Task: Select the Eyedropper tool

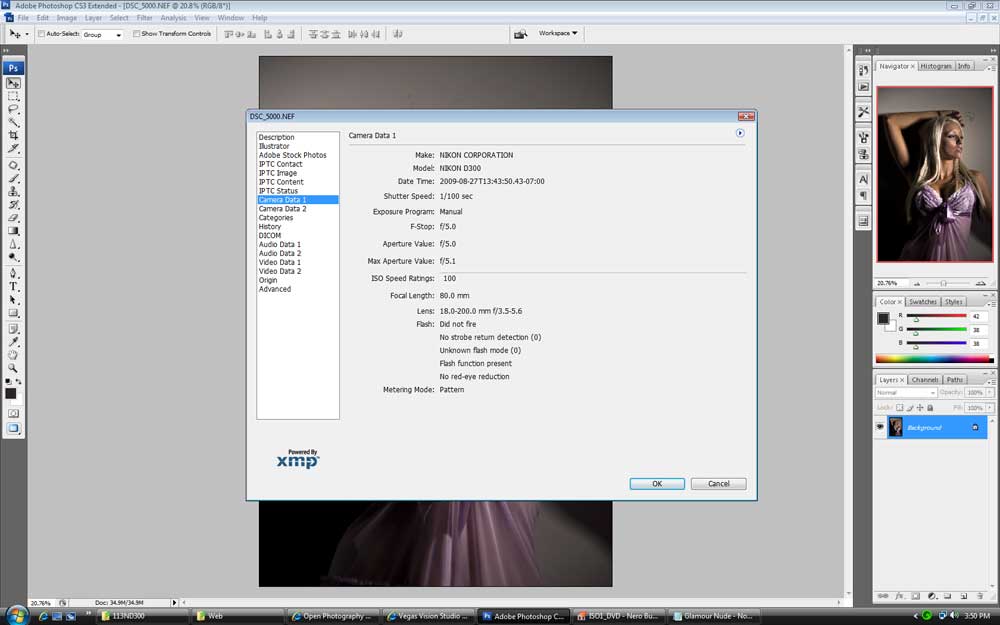Action: coord(13,342)
